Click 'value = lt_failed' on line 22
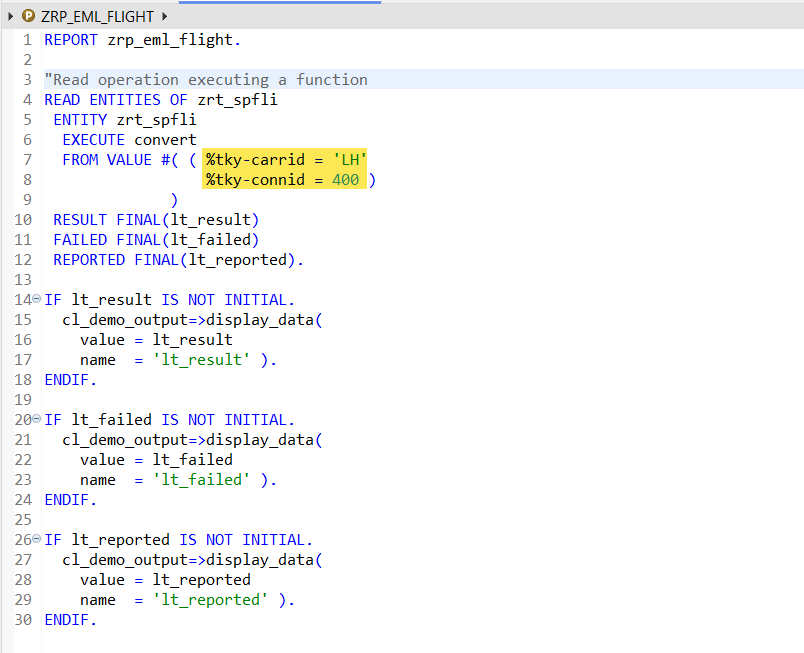This screenshot has width=804, height=653. tap(156, 459)
